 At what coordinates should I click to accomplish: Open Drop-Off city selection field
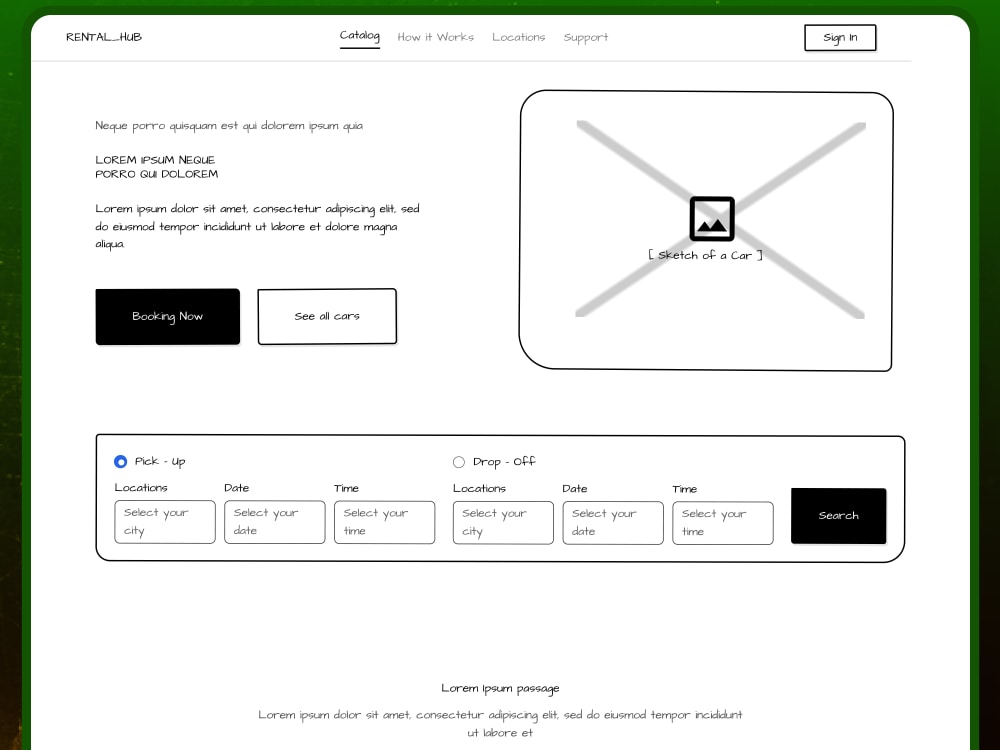[503, 522]
